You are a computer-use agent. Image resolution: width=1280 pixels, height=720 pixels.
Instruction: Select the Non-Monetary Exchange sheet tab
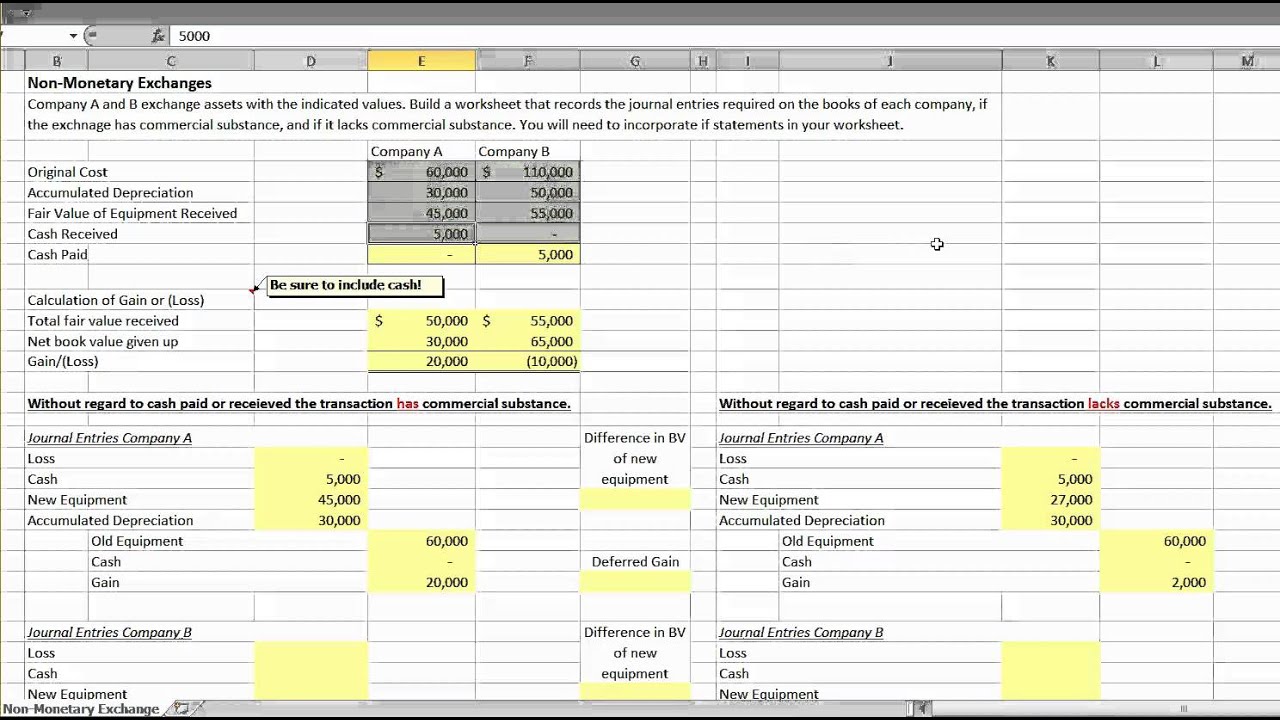coord(81,709)
